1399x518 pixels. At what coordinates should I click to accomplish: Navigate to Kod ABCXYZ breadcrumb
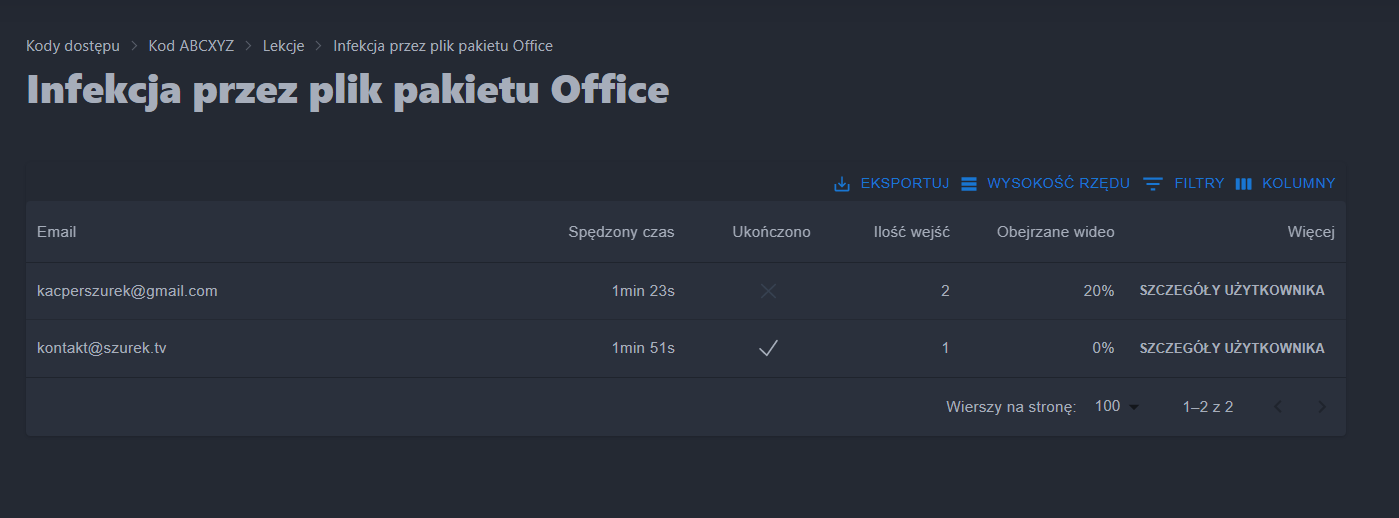pos(191,46)
